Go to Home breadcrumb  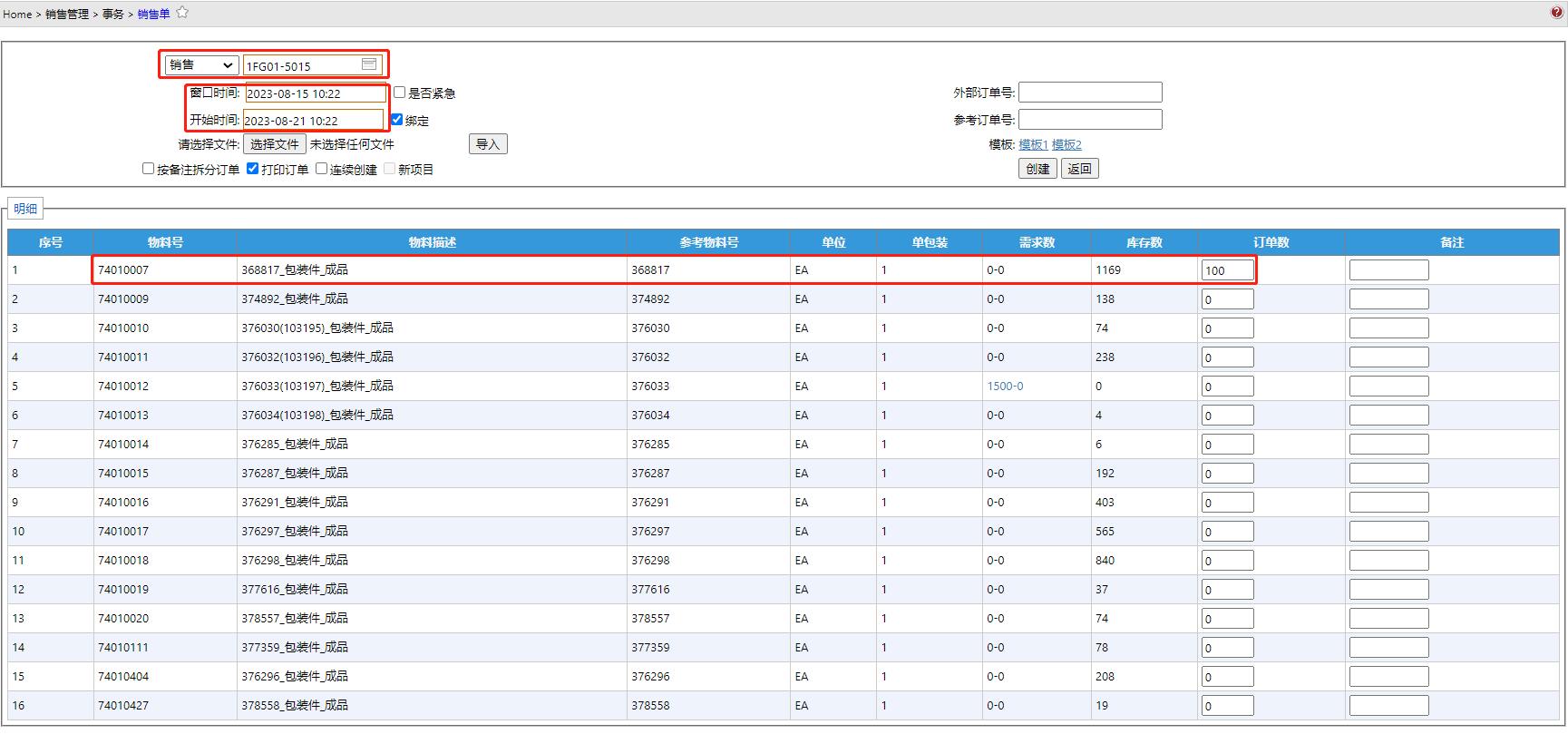(17, 14)
